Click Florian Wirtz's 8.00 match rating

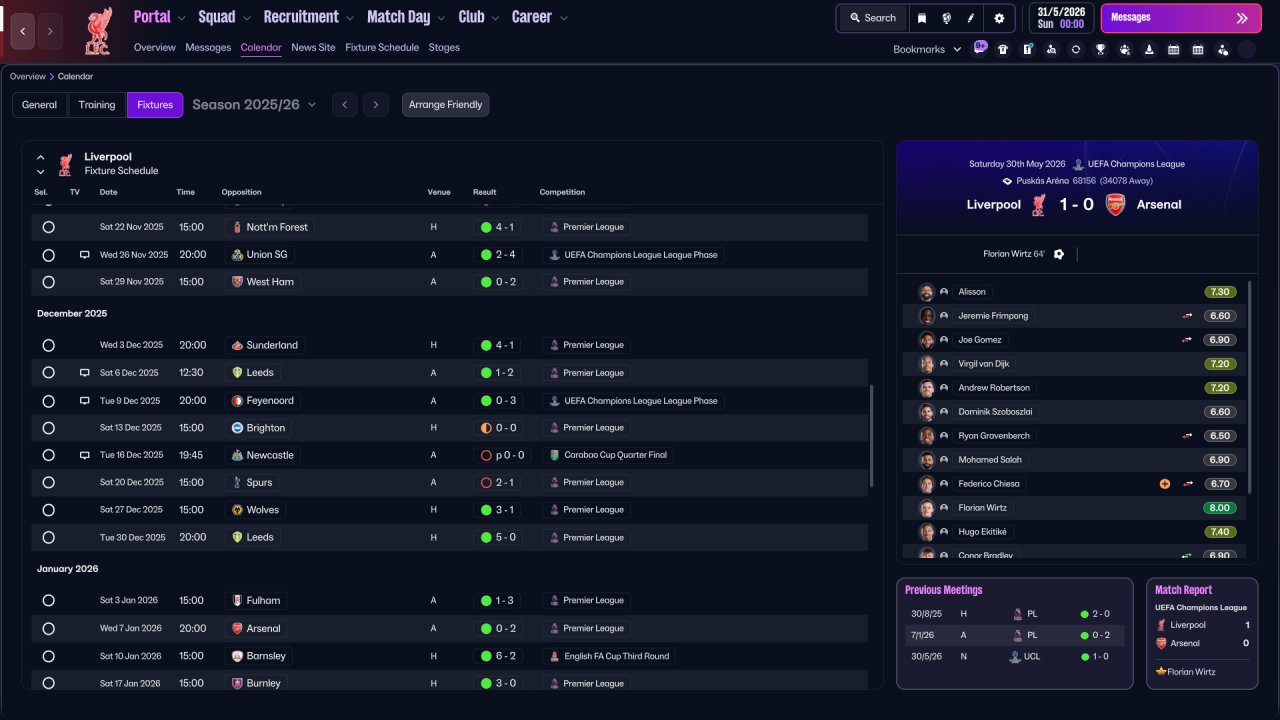pos(1221,508)
